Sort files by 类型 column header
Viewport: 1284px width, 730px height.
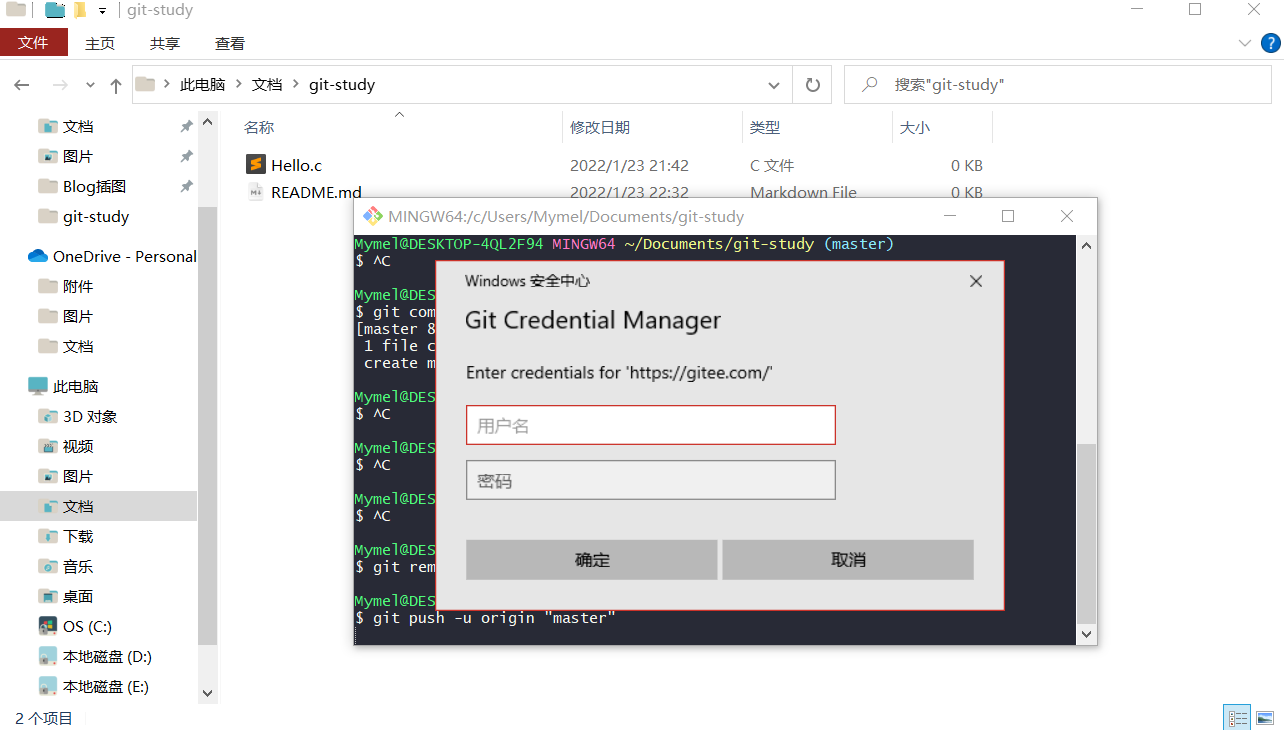pyautogui.click(x=765, y=127)
